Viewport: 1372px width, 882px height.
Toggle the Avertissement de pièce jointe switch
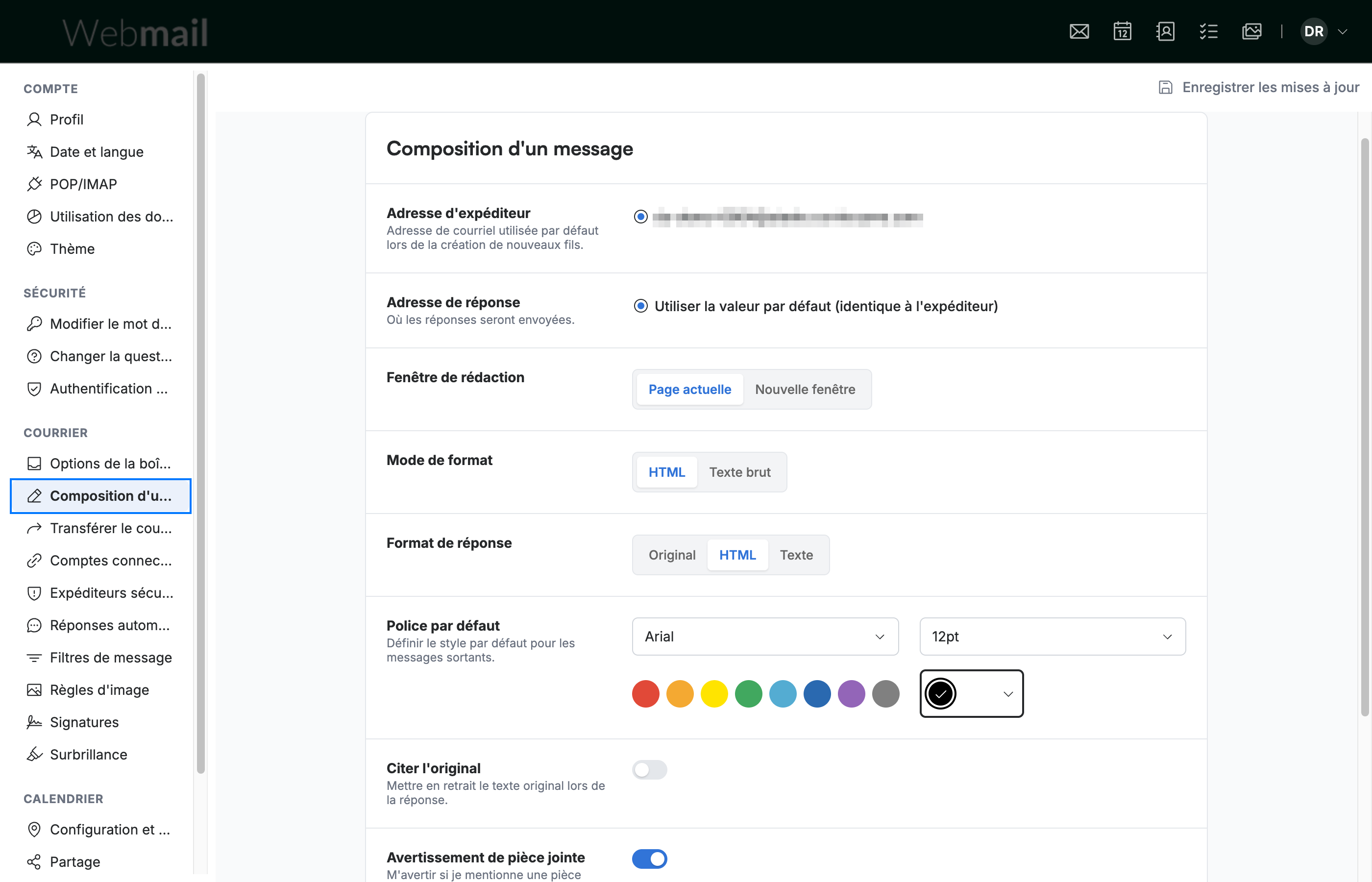649,858
